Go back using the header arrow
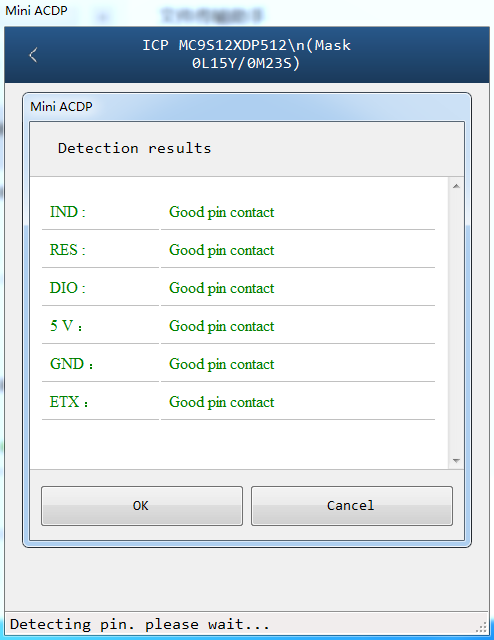The image size is (494, 640). pos(33,55)
